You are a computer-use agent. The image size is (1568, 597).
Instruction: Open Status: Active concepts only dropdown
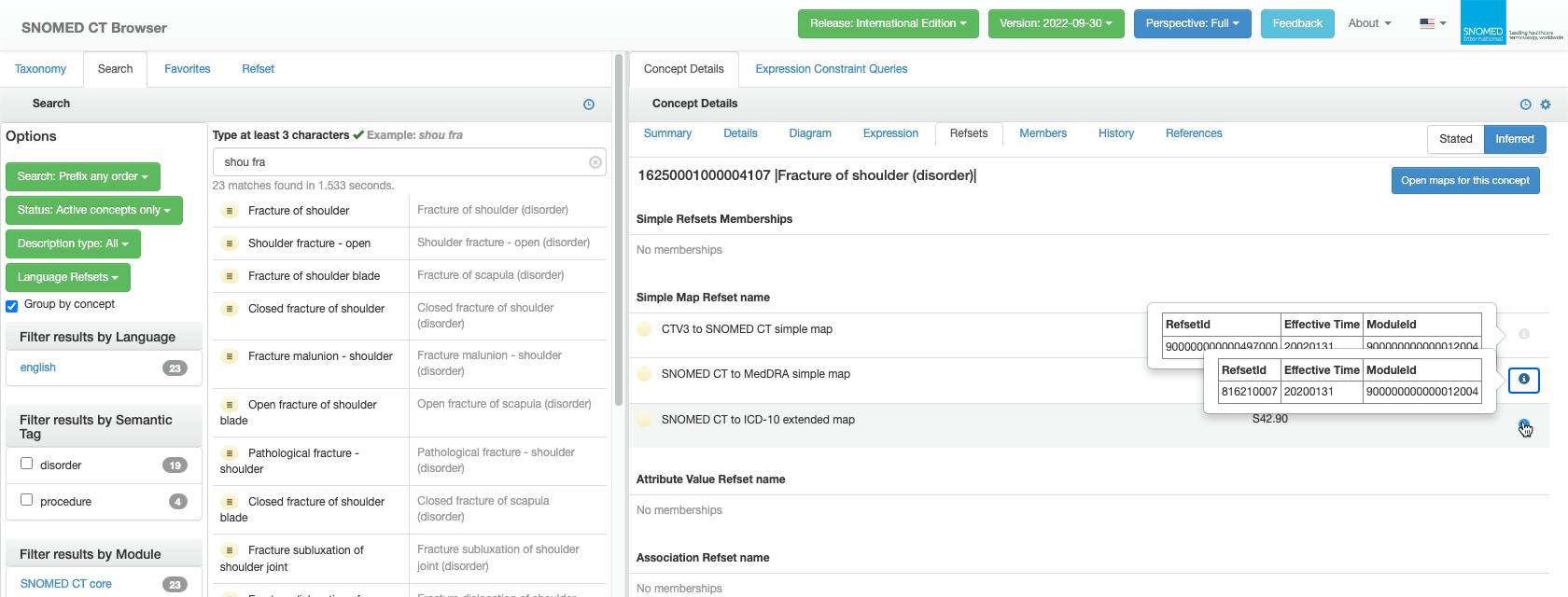pyautogui.click(x=93, y=210)
